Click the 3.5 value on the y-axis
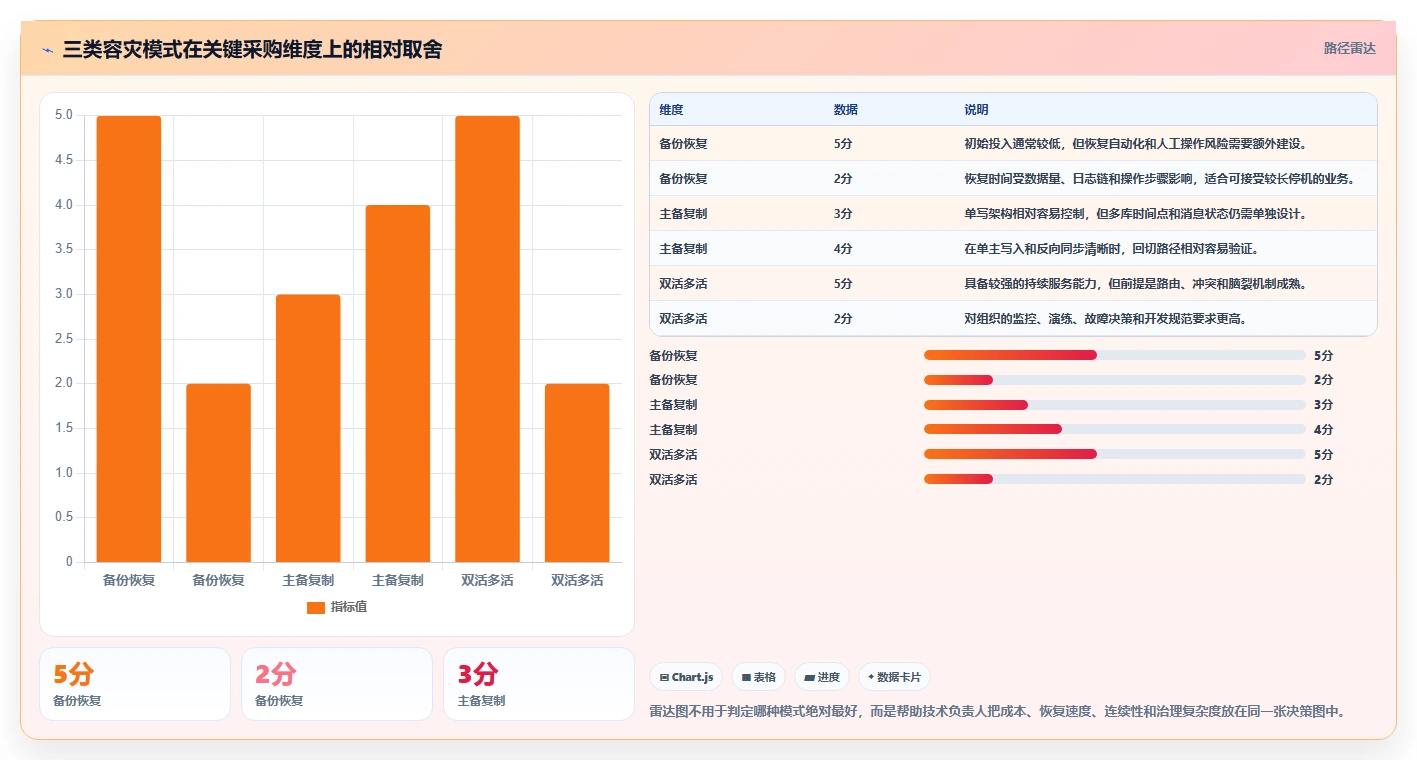1417x760 pixels. pyautogui.click(x=64, y=249)
